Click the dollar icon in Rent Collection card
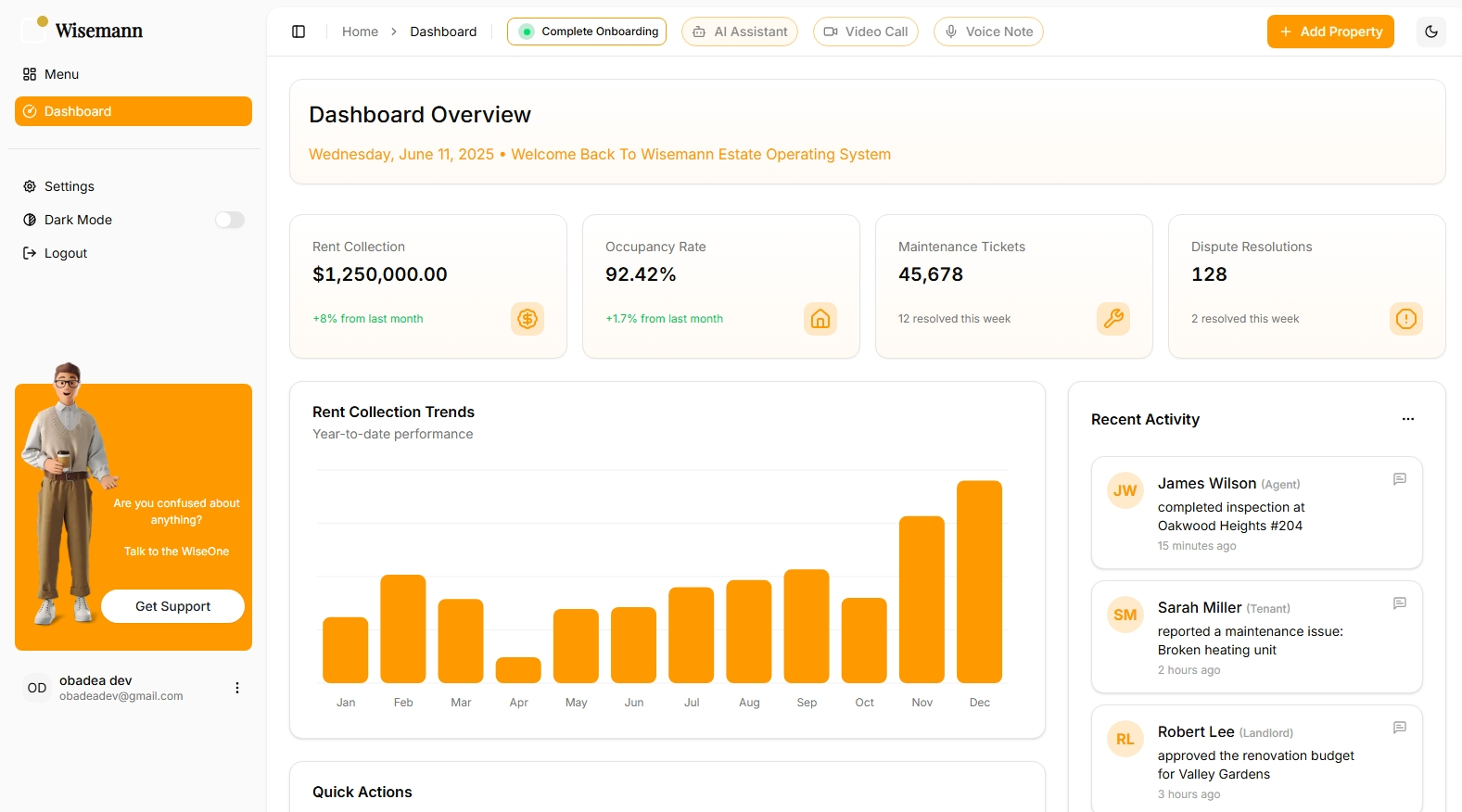This screenshot has height=812, width=1462. coord(528,319)
